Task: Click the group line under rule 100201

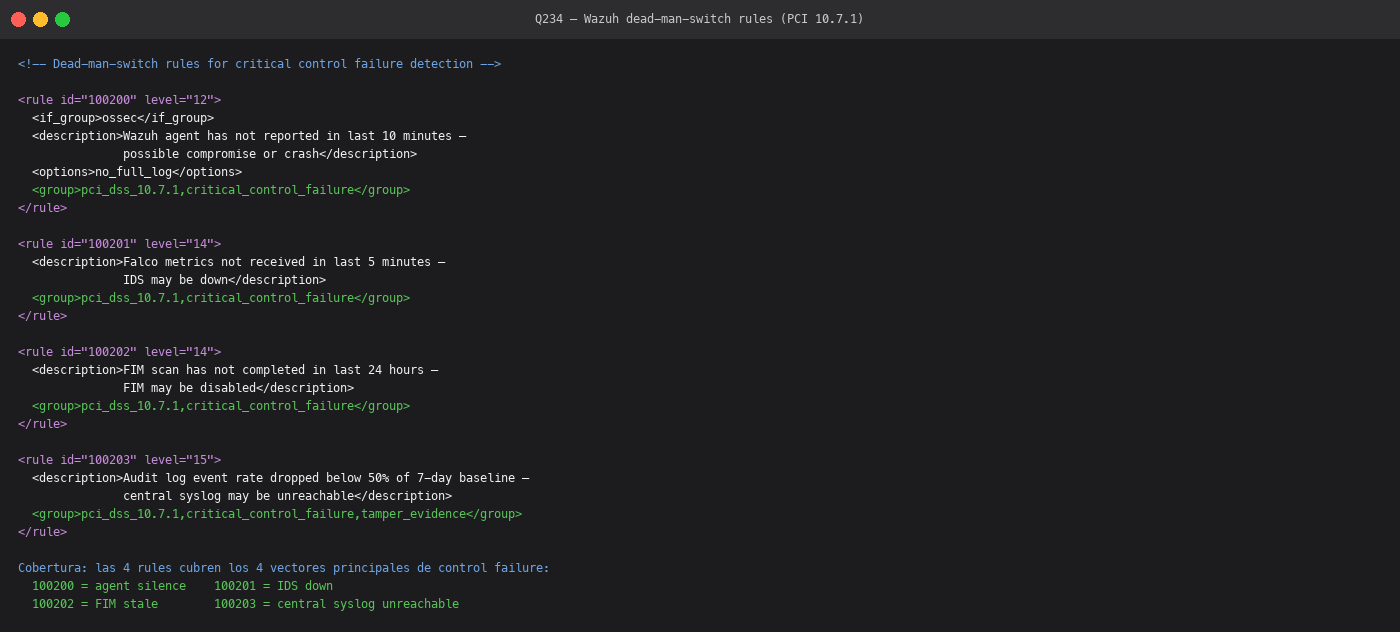Action: tap(221, 298)
